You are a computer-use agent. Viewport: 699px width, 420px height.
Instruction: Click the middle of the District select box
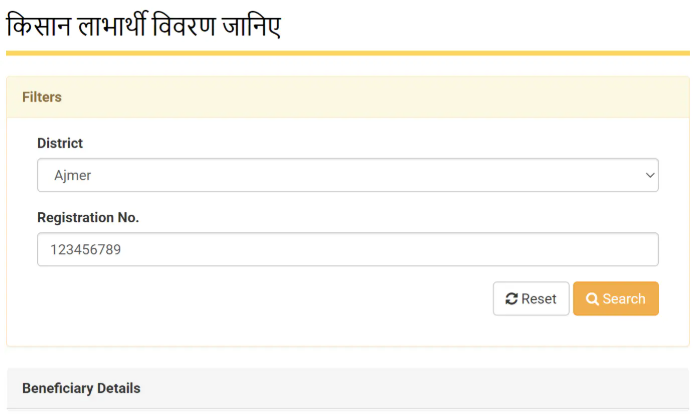point(347,175)
